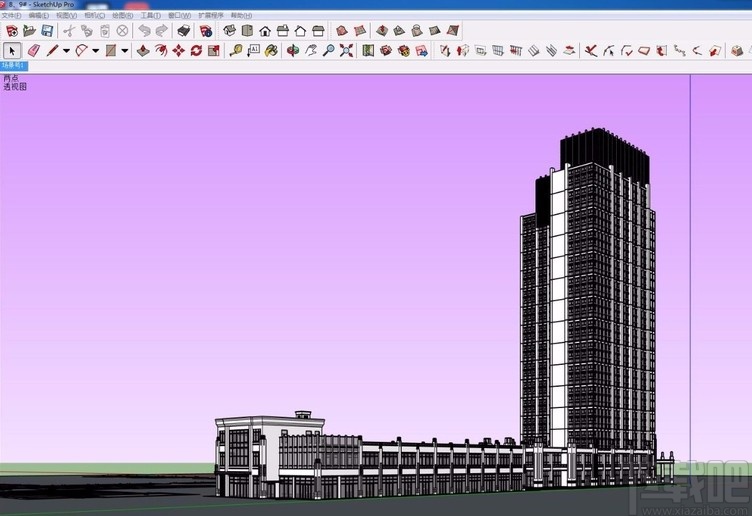
Task: Undo the last action
Action: (x=144, y=31)
